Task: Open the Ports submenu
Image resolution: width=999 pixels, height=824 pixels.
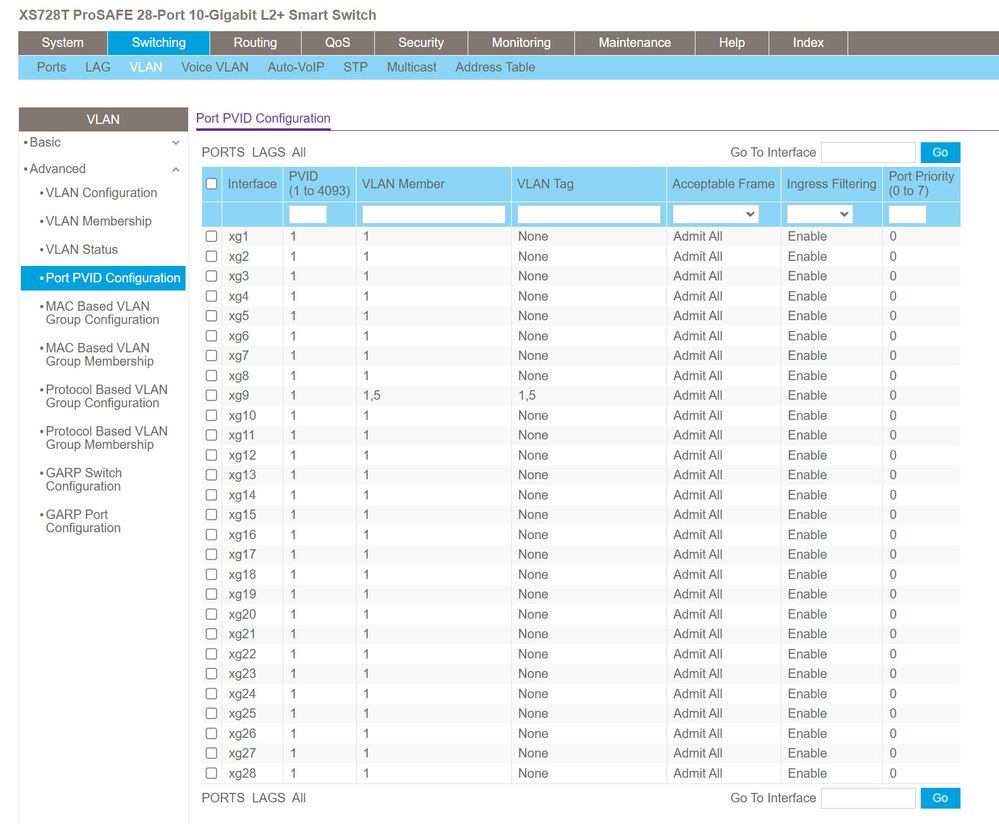Action: coord(52,67)
